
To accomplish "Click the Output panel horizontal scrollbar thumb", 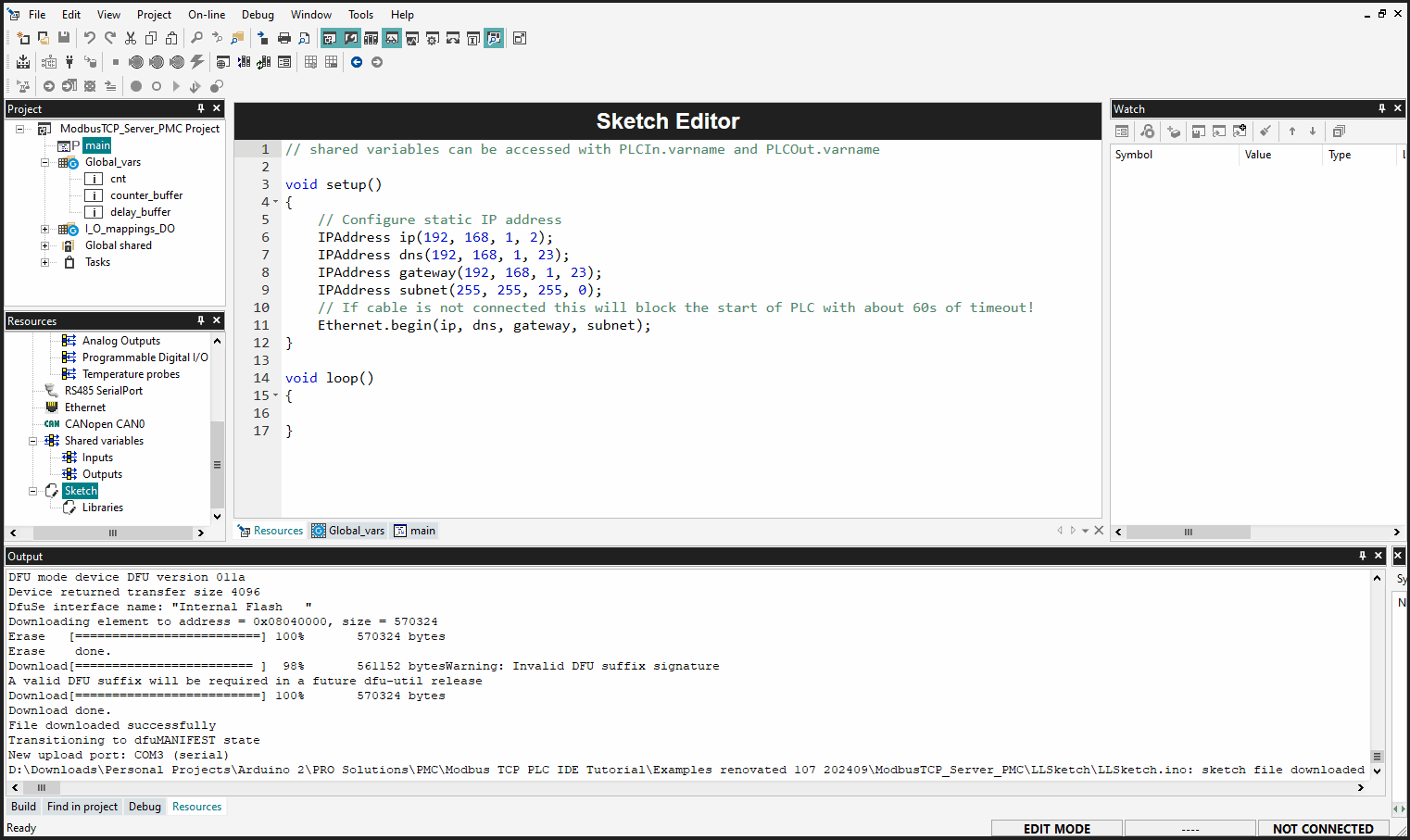I will 42,787.
